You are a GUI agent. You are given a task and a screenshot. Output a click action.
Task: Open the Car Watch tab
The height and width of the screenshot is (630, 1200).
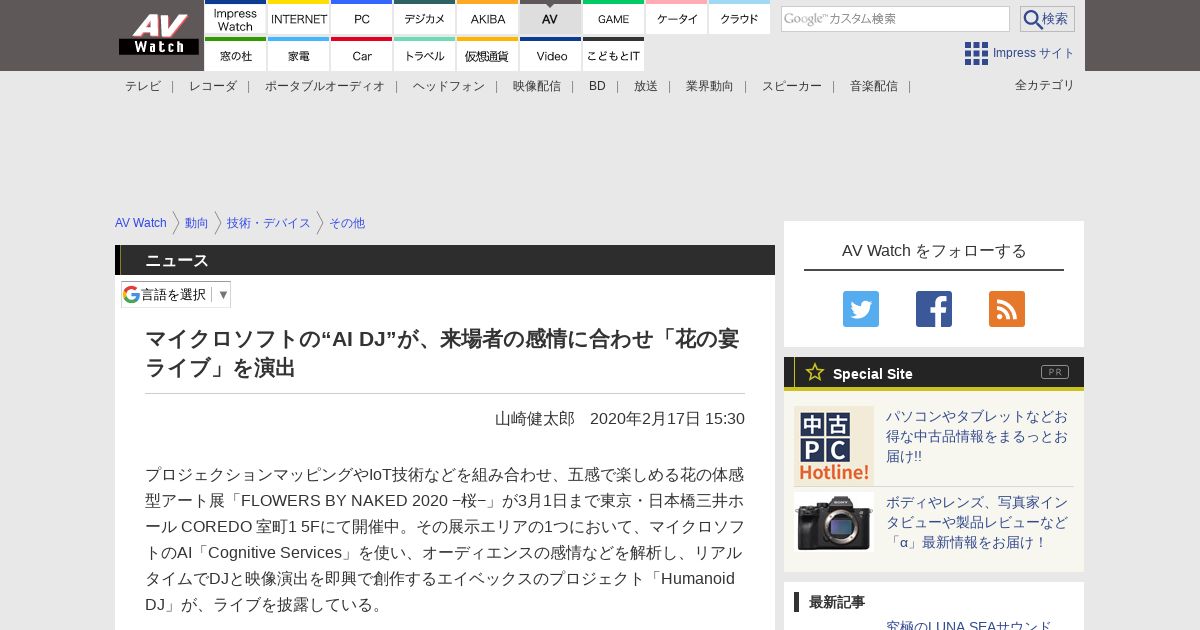point(362,55)
